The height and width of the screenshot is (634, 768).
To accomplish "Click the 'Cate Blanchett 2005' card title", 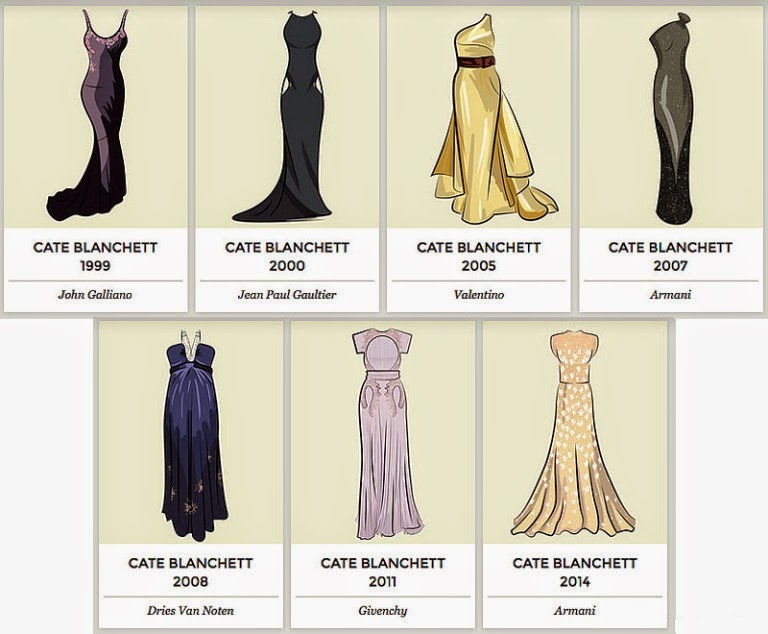I will click(x=479, y=256).
